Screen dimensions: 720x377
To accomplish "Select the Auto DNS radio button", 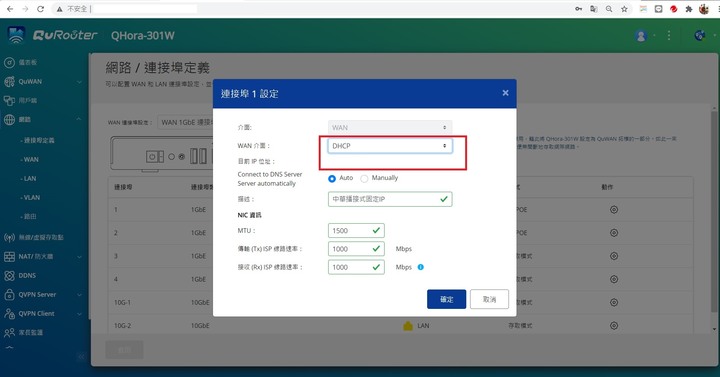I will [332, 179].
